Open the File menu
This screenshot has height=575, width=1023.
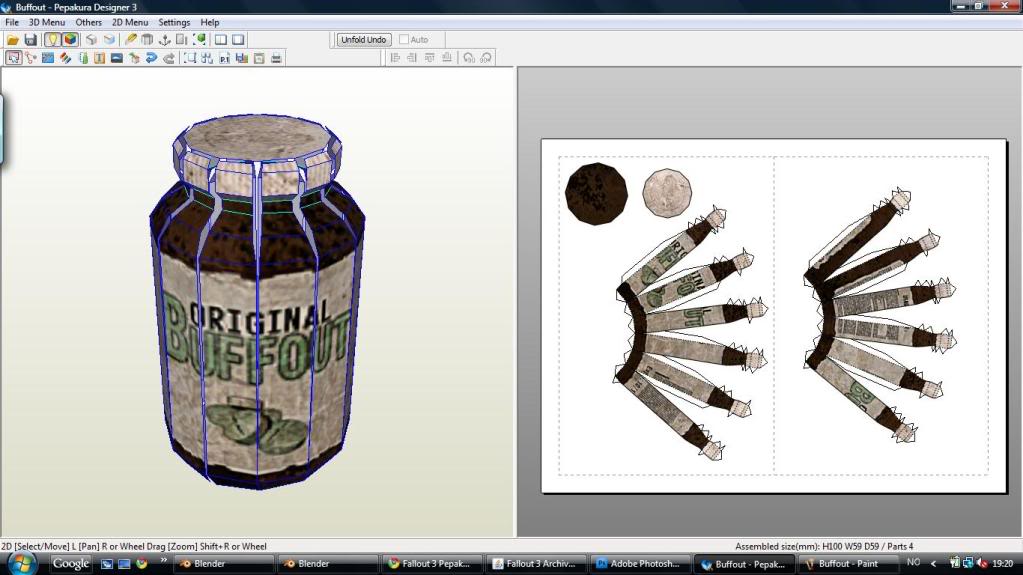pyautogui.click(x=12, y=22)
